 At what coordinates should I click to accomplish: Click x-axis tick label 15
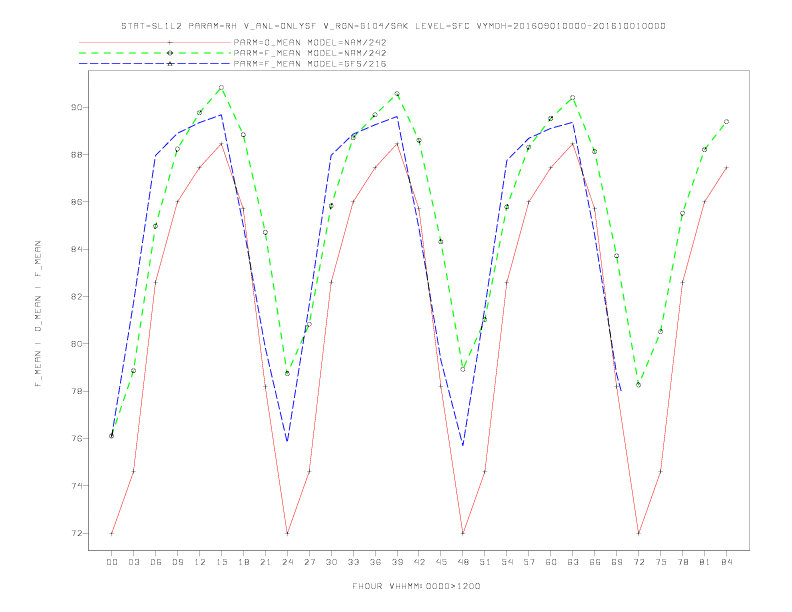(x=221, y=562)
